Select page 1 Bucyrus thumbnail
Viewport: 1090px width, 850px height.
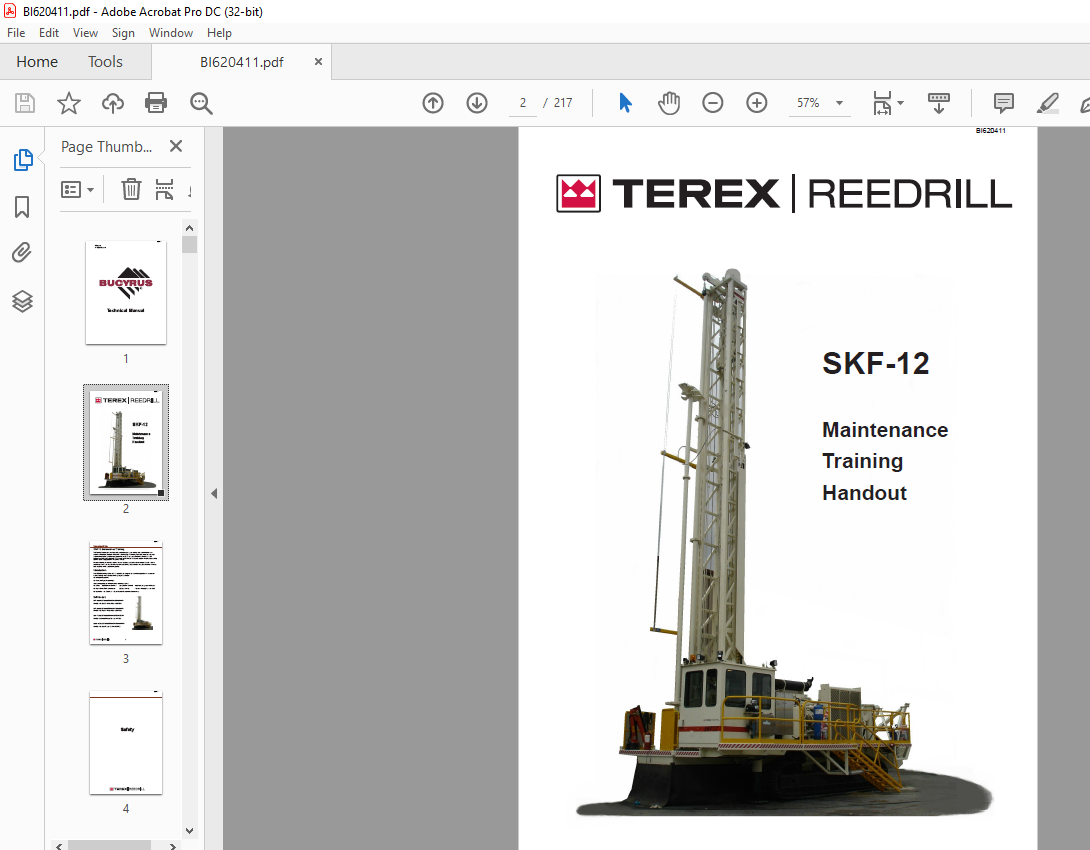click(x=126, y=293)
